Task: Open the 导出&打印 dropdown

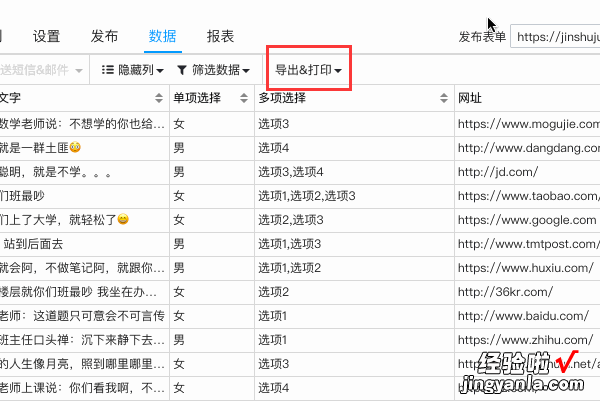Action: tap(308, 70)
